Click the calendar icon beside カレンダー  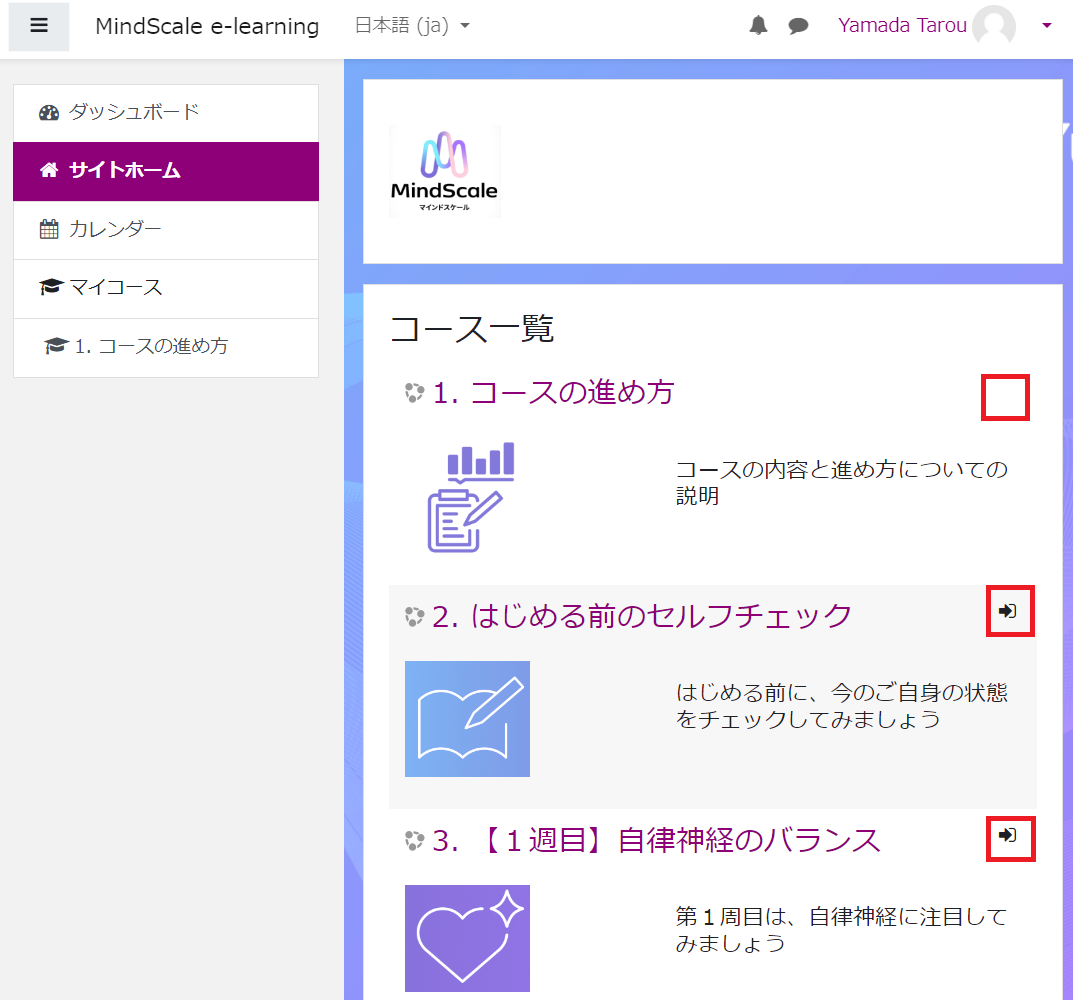[49, 229]
